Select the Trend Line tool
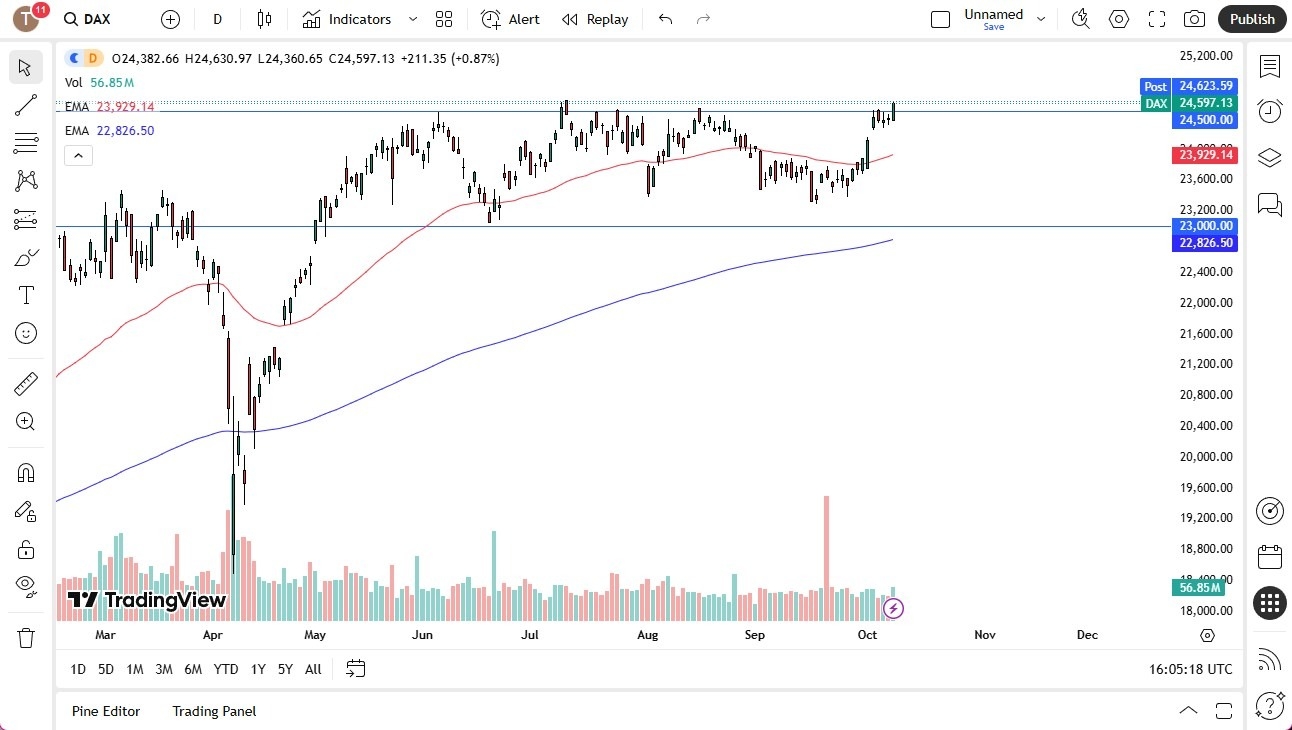This screenshot has height=730, width=1292. pos(25,105)
